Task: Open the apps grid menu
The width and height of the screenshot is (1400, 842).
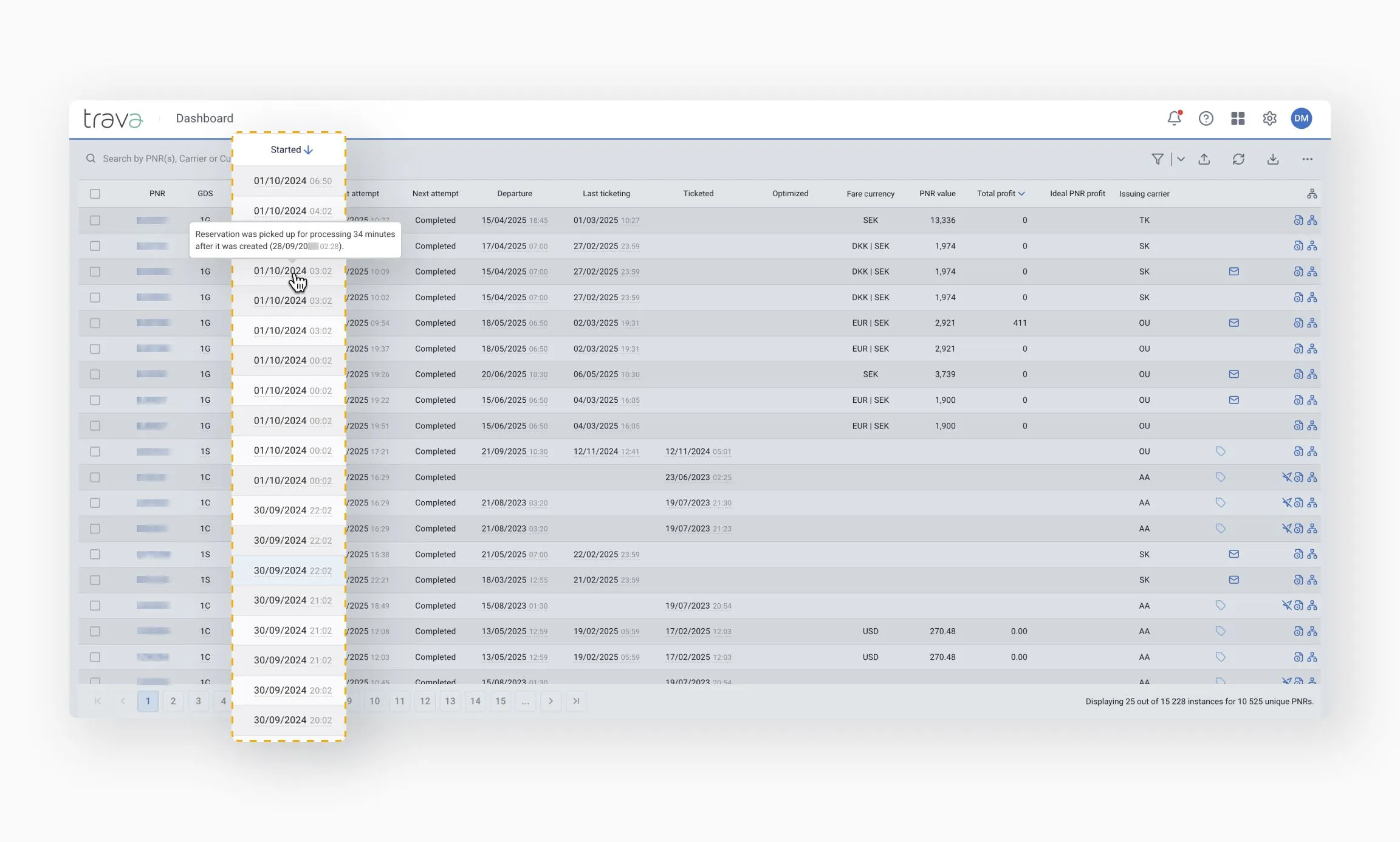Action: pyautogui.click(x=1238, y=118)
